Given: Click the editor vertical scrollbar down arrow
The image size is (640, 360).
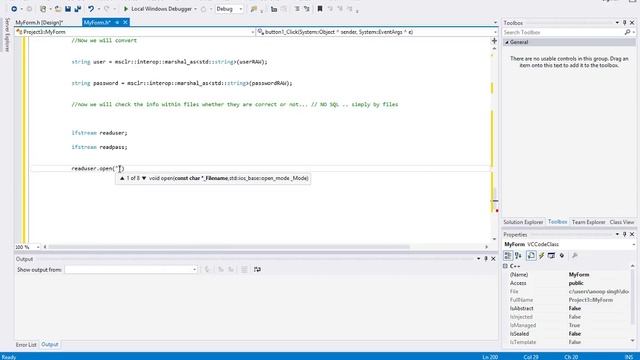Looking at the screenshot, I should pos(494,239).
